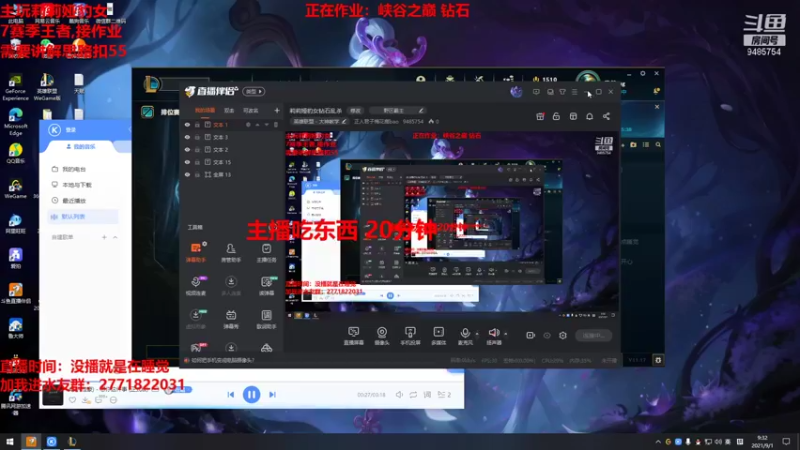Toggle lock on layer 文本 1

(x=197, y=125)
